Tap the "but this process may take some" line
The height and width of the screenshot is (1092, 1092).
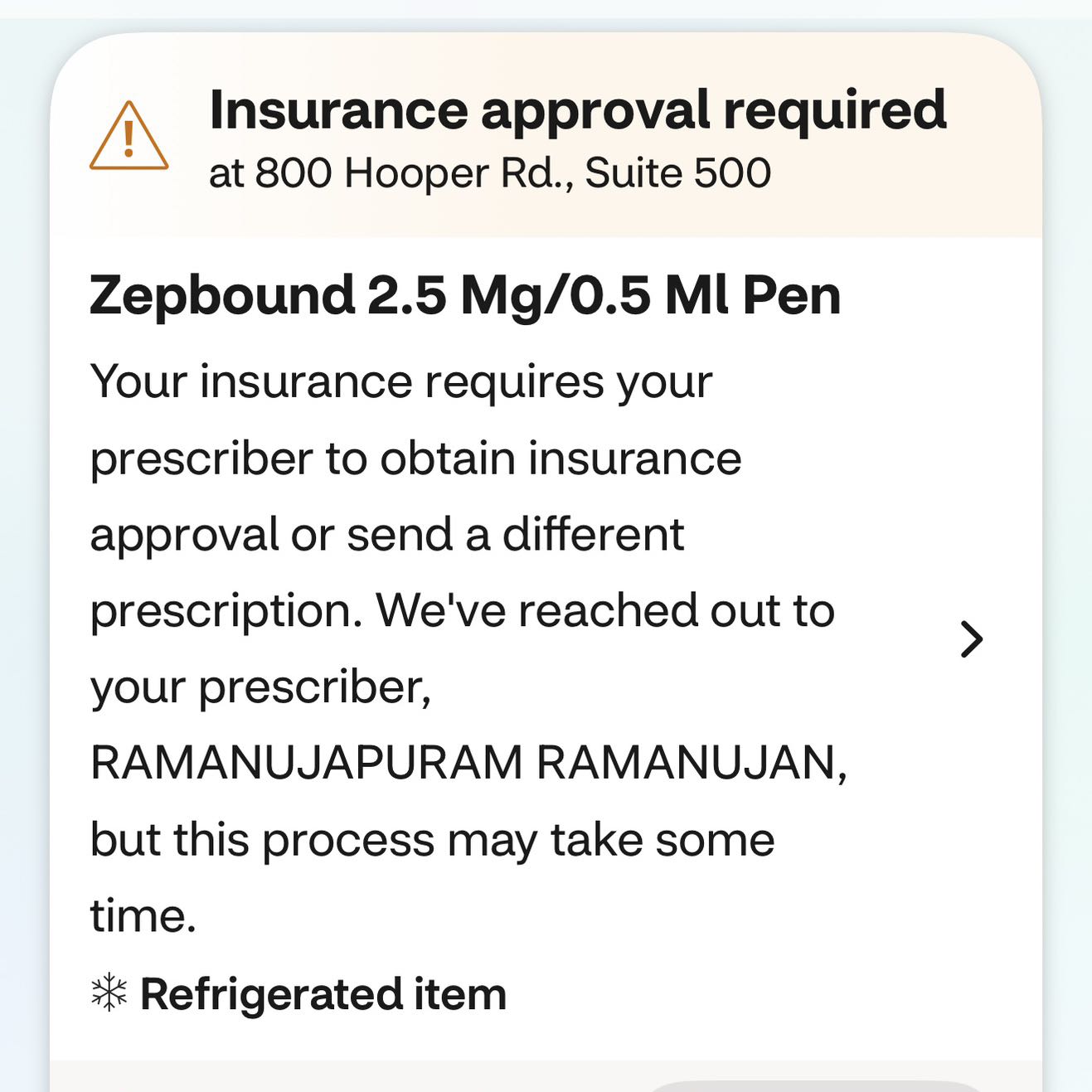431,839
